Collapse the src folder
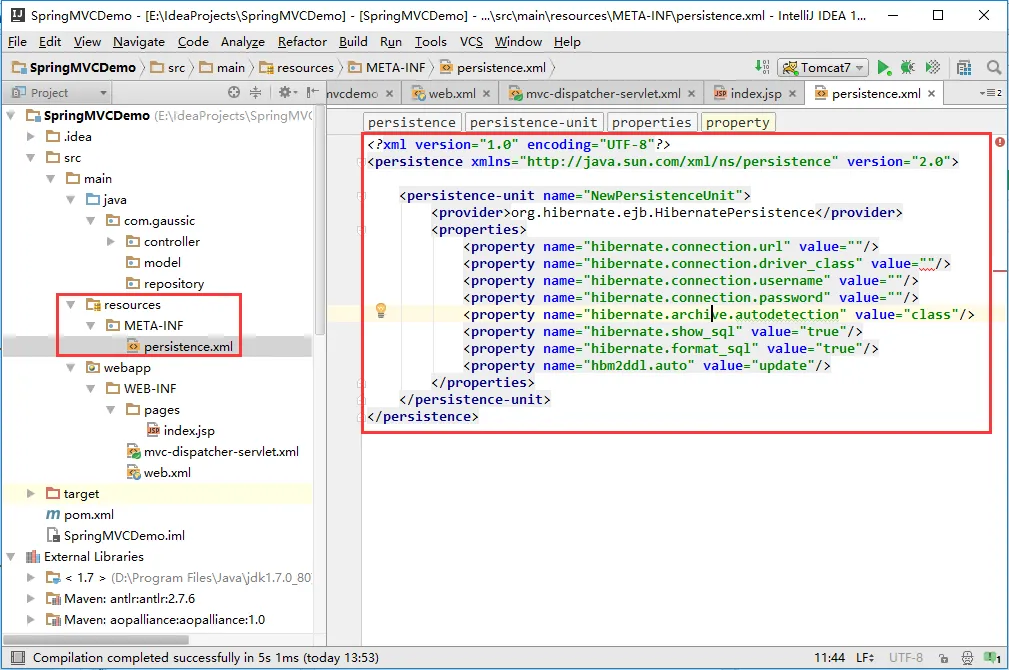The width and height of the screenshot is (1009, 670). tap(30, 158)
